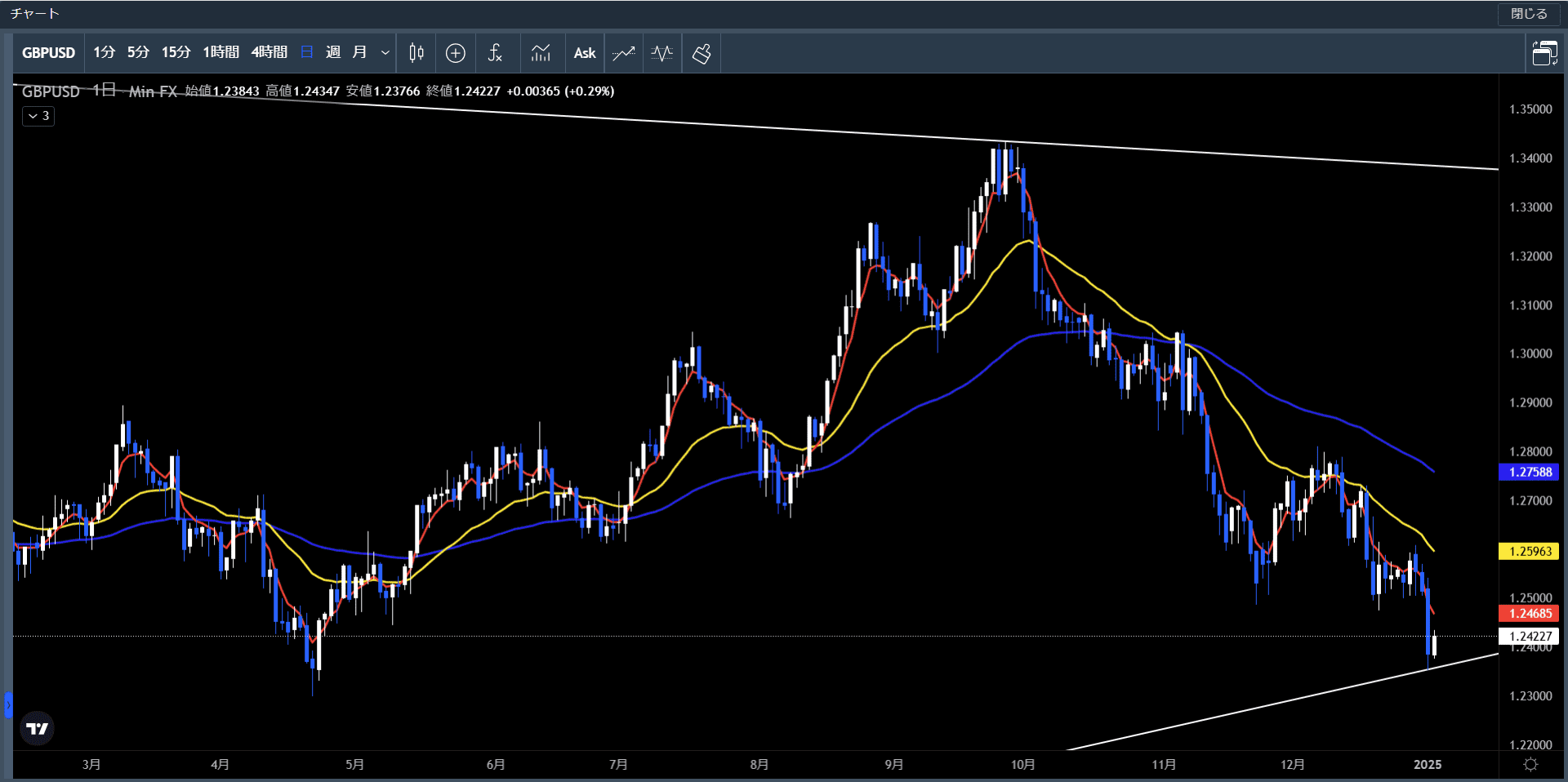Click the 1.35000 price axis label
This screenshot has height=782, width=1568.
1530,109
